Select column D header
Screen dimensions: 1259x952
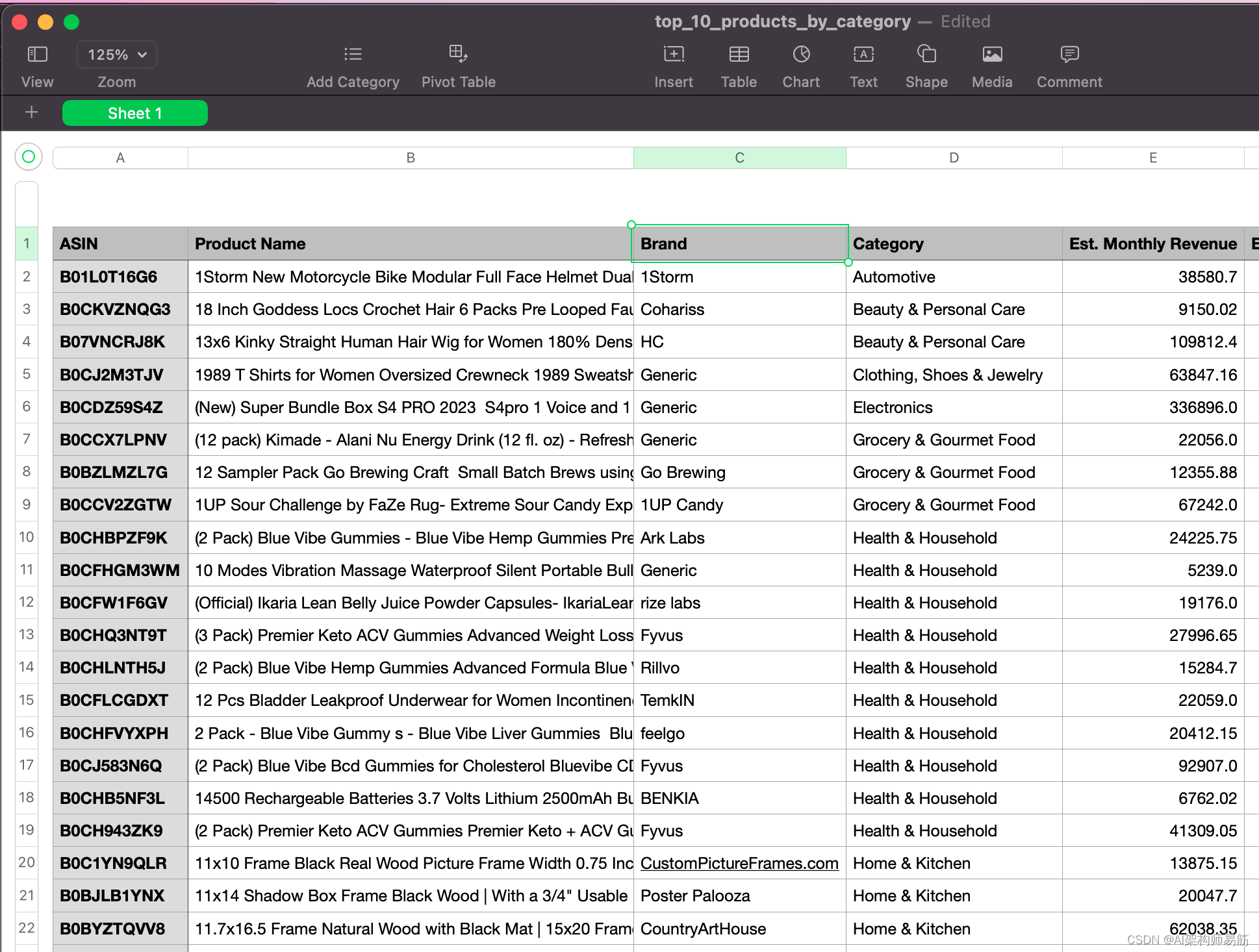954,158
